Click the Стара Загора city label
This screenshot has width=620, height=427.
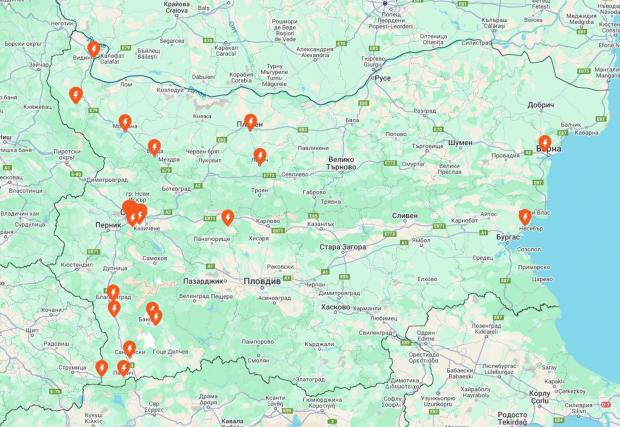pyautogui.click(x=343, y=247)
